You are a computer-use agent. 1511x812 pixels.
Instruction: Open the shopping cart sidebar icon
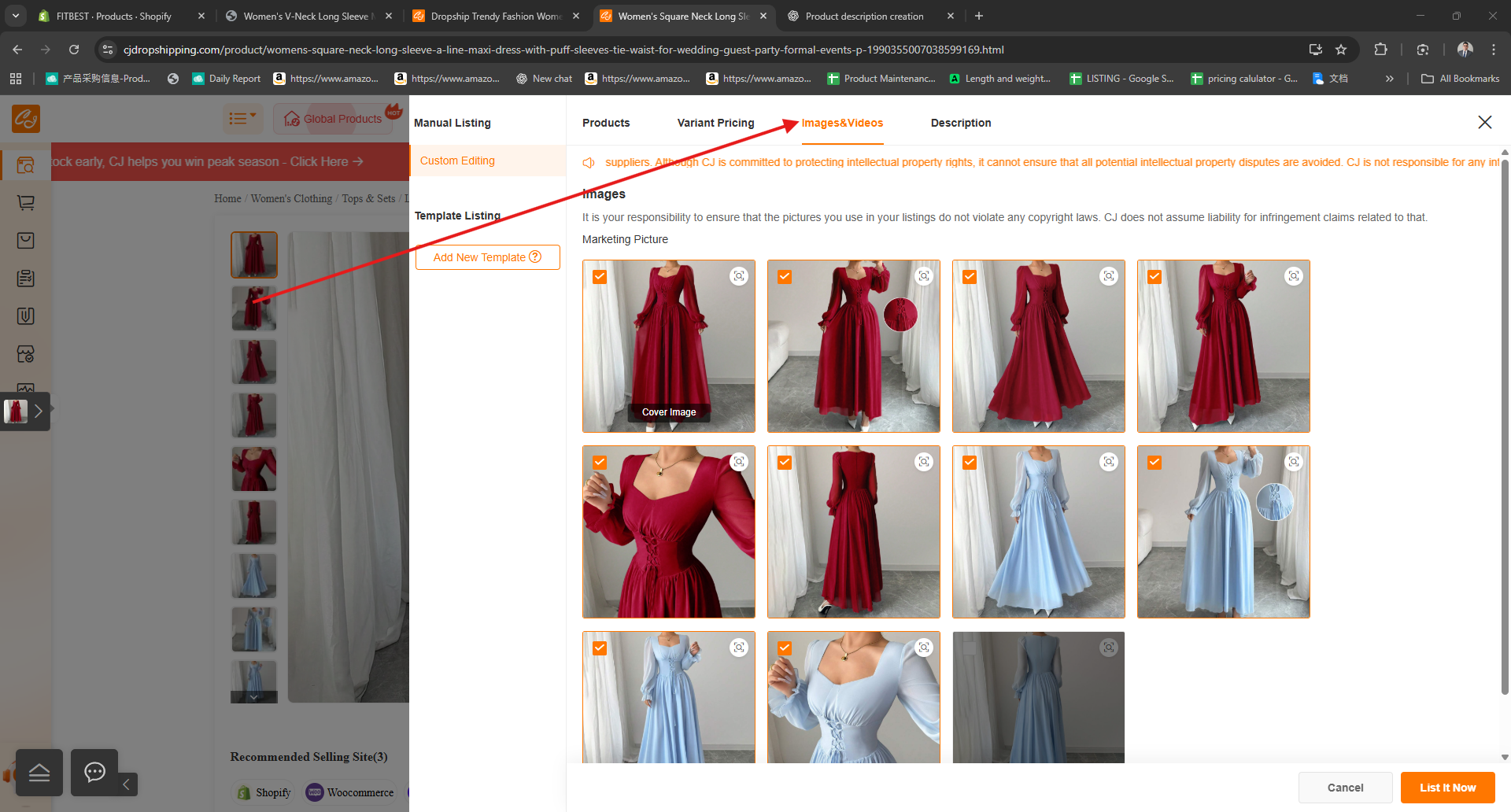point(25,203)
